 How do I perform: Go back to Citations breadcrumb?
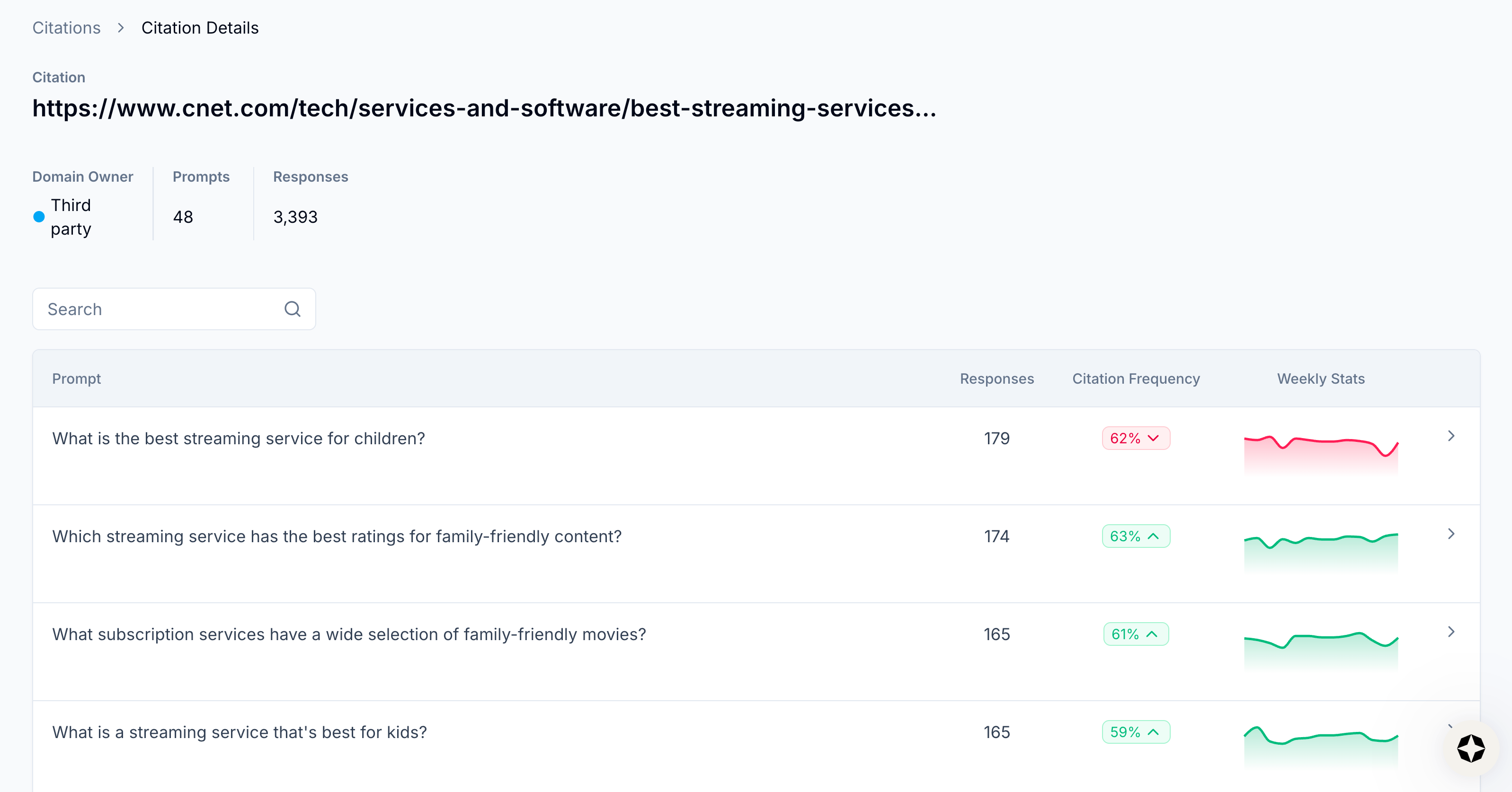point(66,28)
